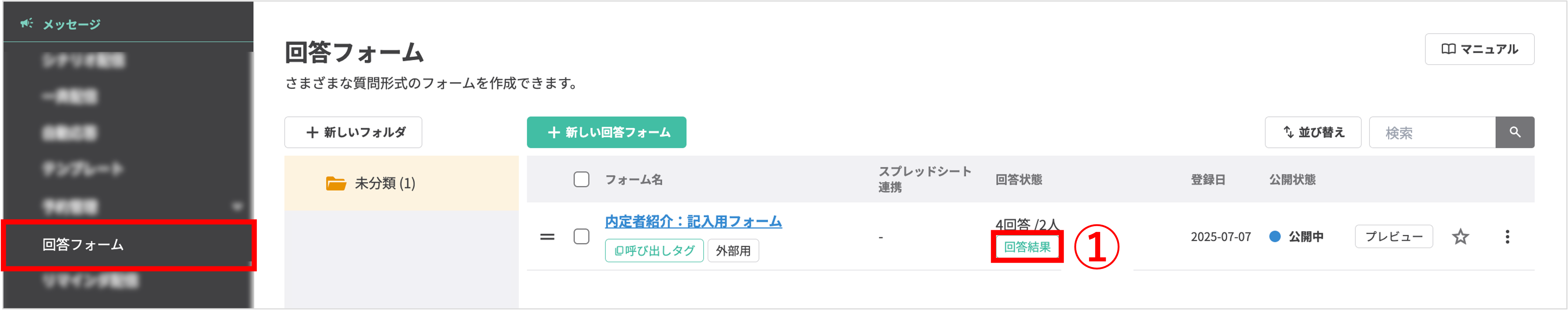The height and width of the screenshot is (311, 1568).
Task: Select 回答フォーム in the sidebar menu
Action: click(83, 245)
